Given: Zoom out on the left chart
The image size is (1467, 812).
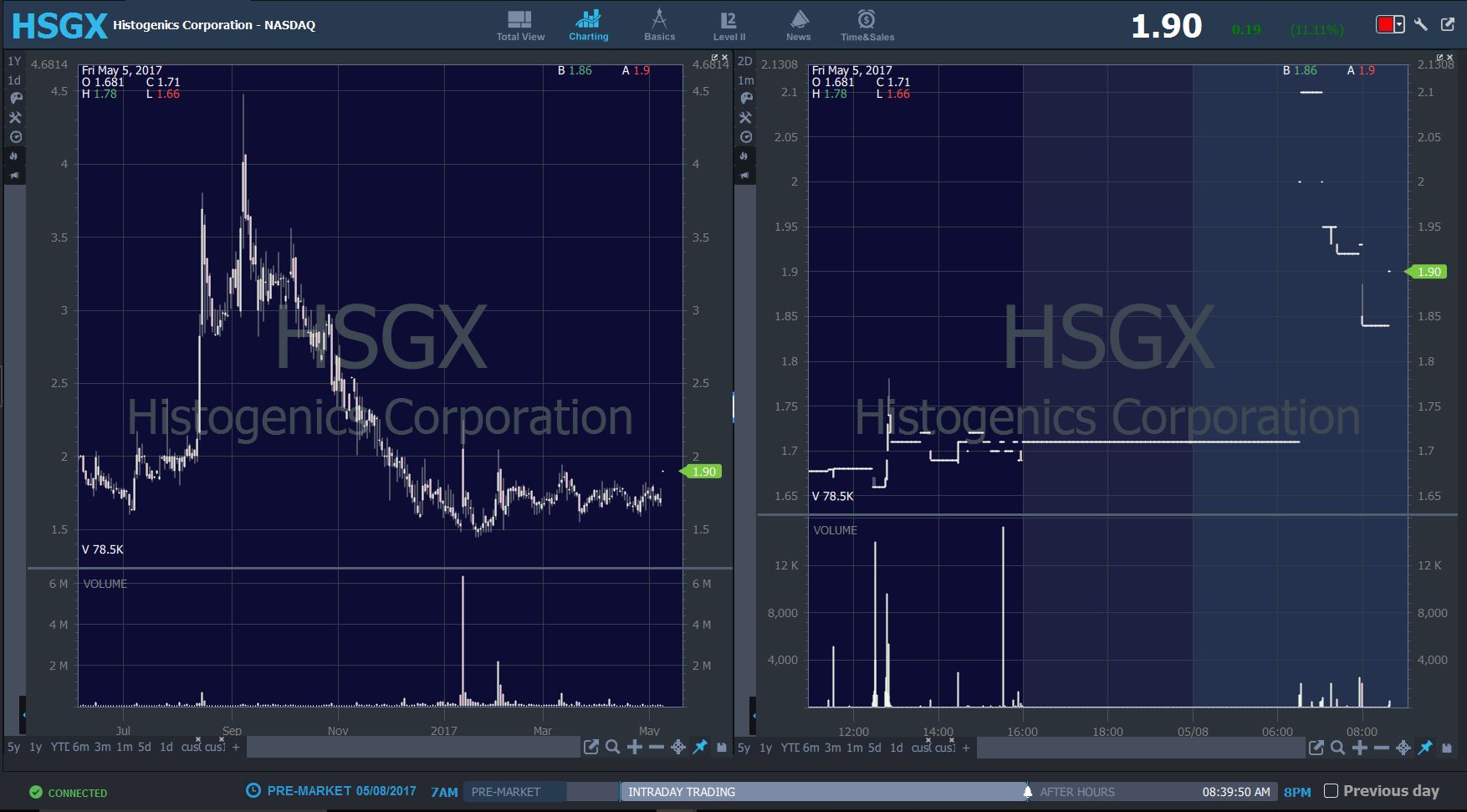Looking at the screenshot, I should pyautogui.click(x=657, y=747).
